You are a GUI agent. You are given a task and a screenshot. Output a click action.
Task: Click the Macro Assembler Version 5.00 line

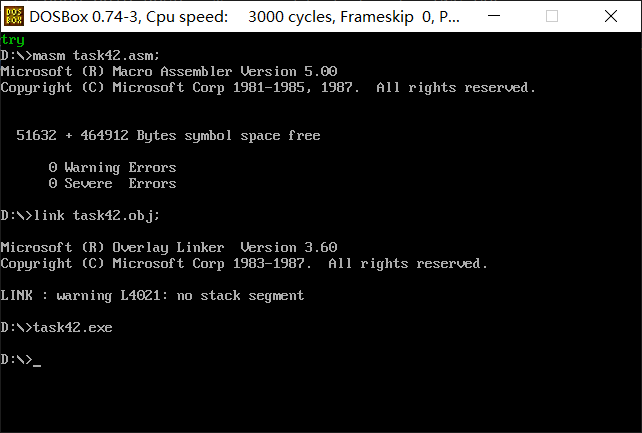(168, 72)
